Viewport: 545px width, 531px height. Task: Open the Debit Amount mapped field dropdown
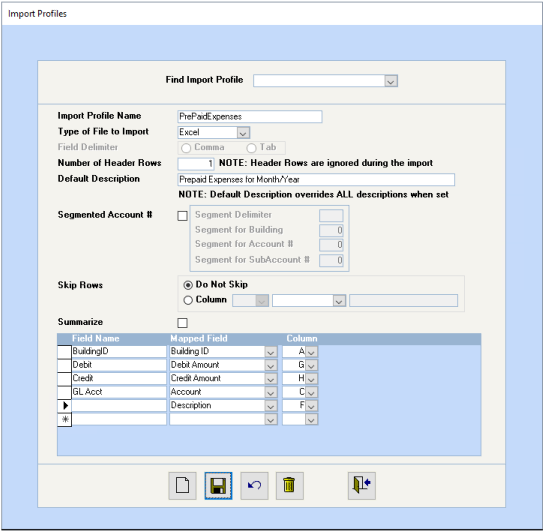coord(271,365)
